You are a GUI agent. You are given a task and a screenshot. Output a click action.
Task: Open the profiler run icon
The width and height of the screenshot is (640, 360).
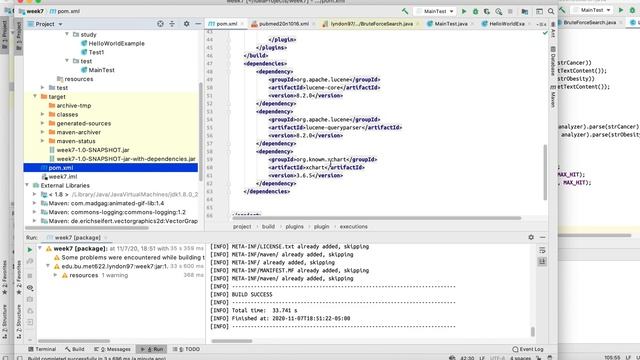[x=498, y=11]
